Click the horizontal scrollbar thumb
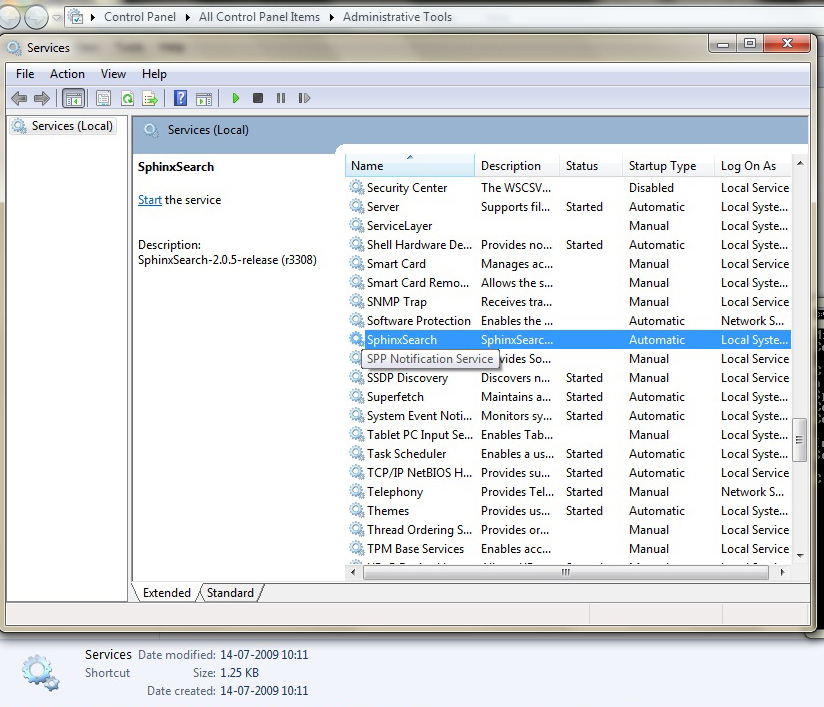This screenshot has height=707, width=824. point(565,572)
